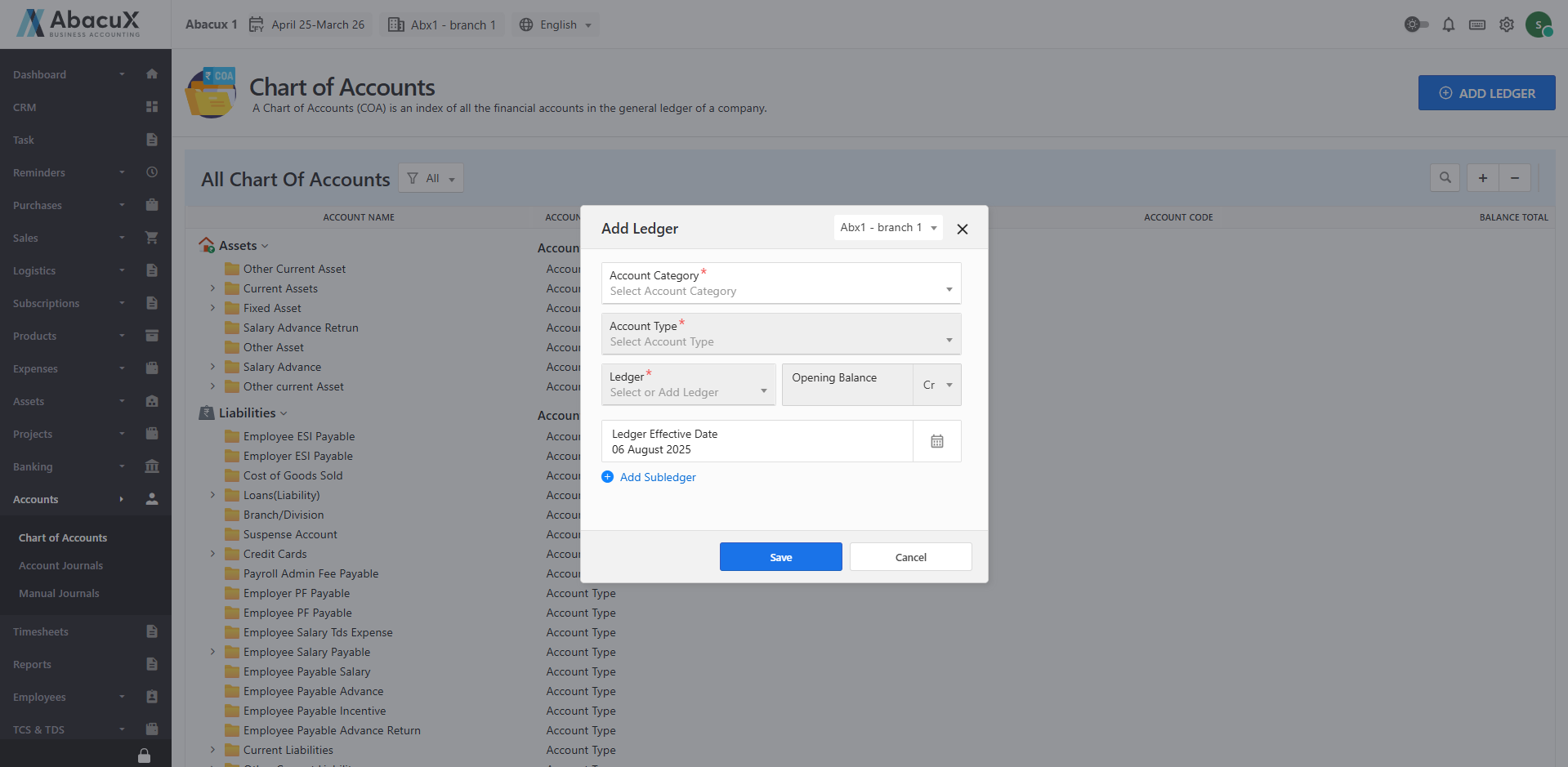Expand the Fixed Asset tree node
Viewport: 1568px width, 767px height.
click(x=212, y=308)
